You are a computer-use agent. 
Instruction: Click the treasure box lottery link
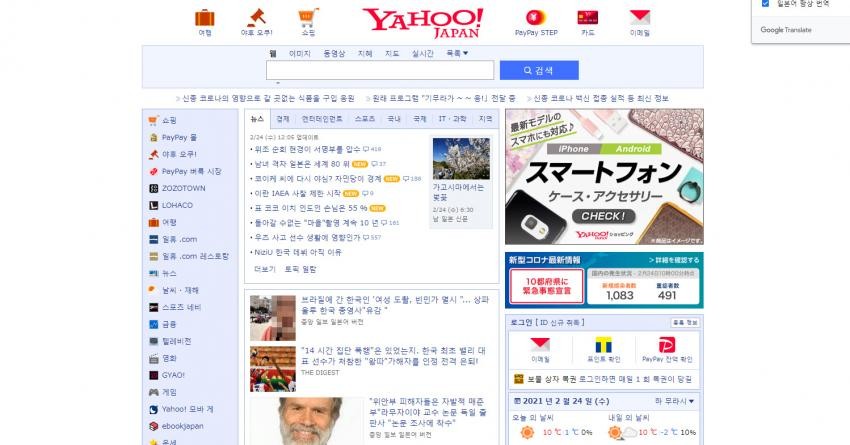pos(609,379)
